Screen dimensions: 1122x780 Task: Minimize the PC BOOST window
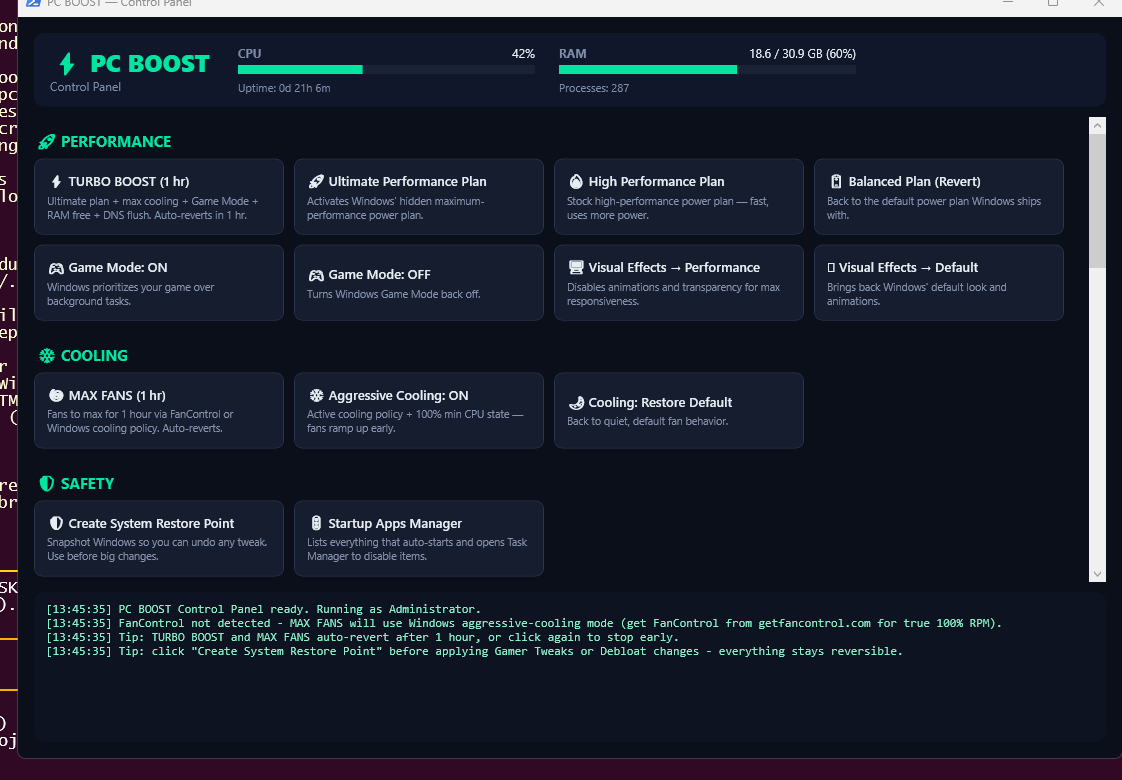[1008, 3]
